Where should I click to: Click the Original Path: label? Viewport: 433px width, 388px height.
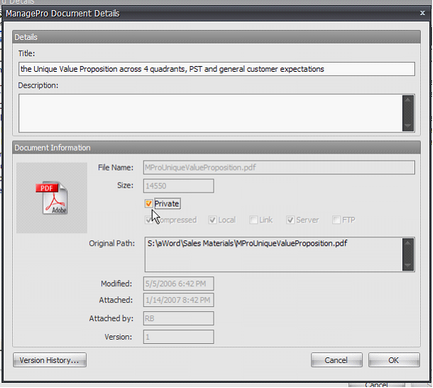point(112,243)
